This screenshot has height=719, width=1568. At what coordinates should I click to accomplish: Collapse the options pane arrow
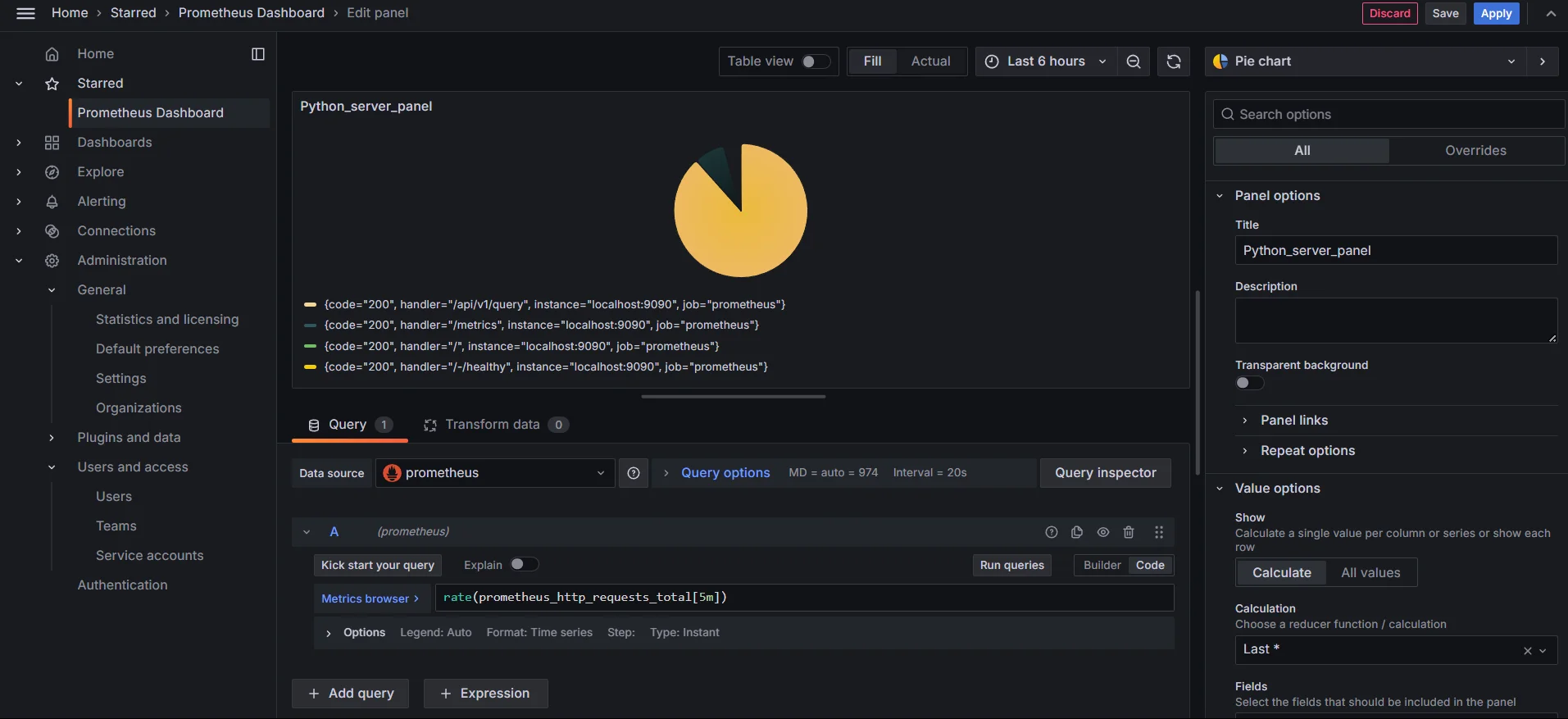(x=1543, y=61)
